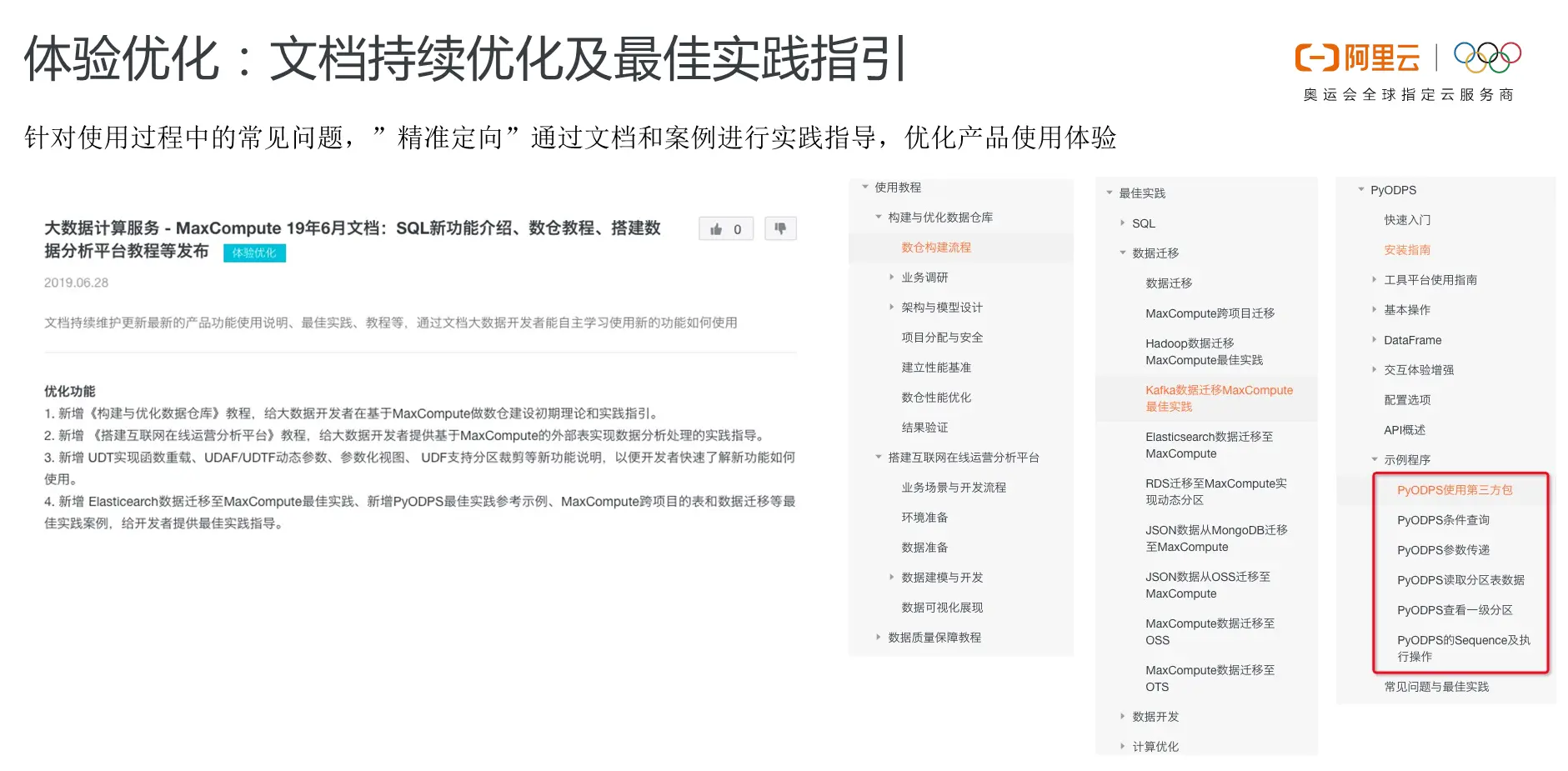Open the 数仓性能优化 page
This screenshot has height=771, width=1568.
[936, 398]
